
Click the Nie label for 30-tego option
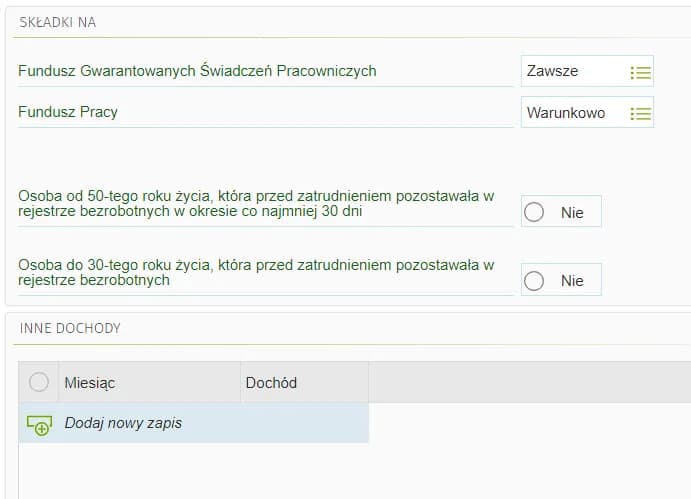tap(572, 281)
